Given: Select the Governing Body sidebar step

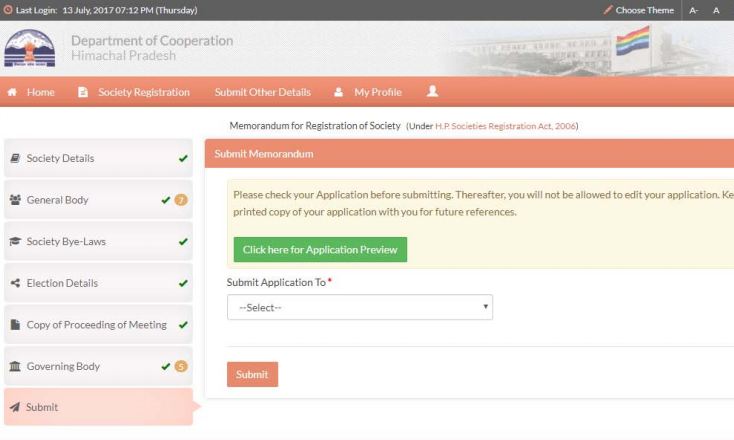Looking at the screenshot, I should pyautogui.click(x=98, y=366).
